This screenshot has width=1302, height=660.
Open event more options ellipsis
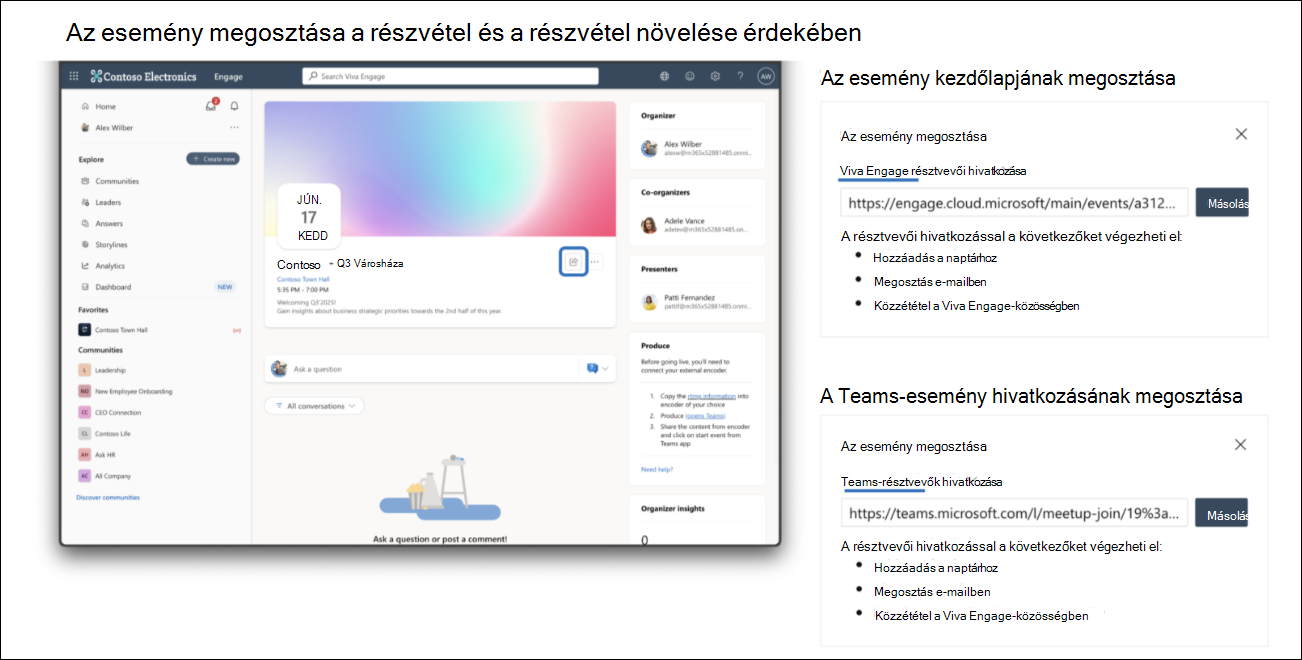click(596, 262)
